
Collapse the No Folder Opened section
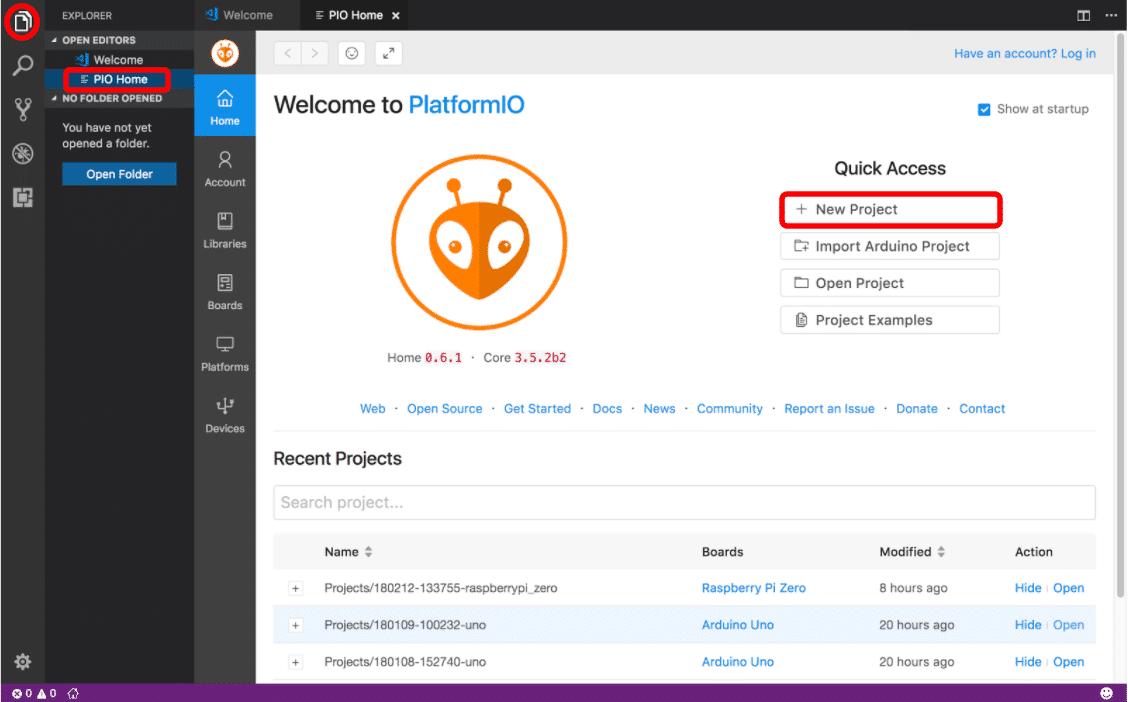click(55, 99)
